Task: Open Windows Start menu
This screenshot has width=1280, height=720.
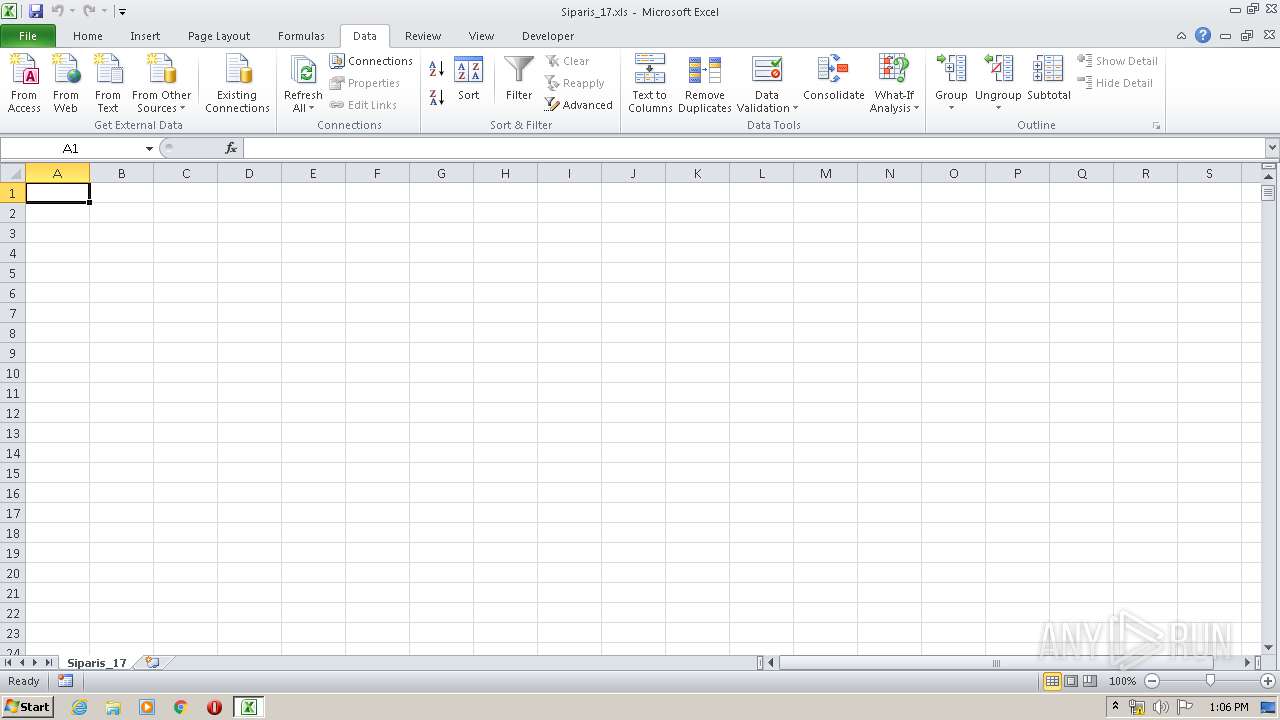Action: coord(27,707)
